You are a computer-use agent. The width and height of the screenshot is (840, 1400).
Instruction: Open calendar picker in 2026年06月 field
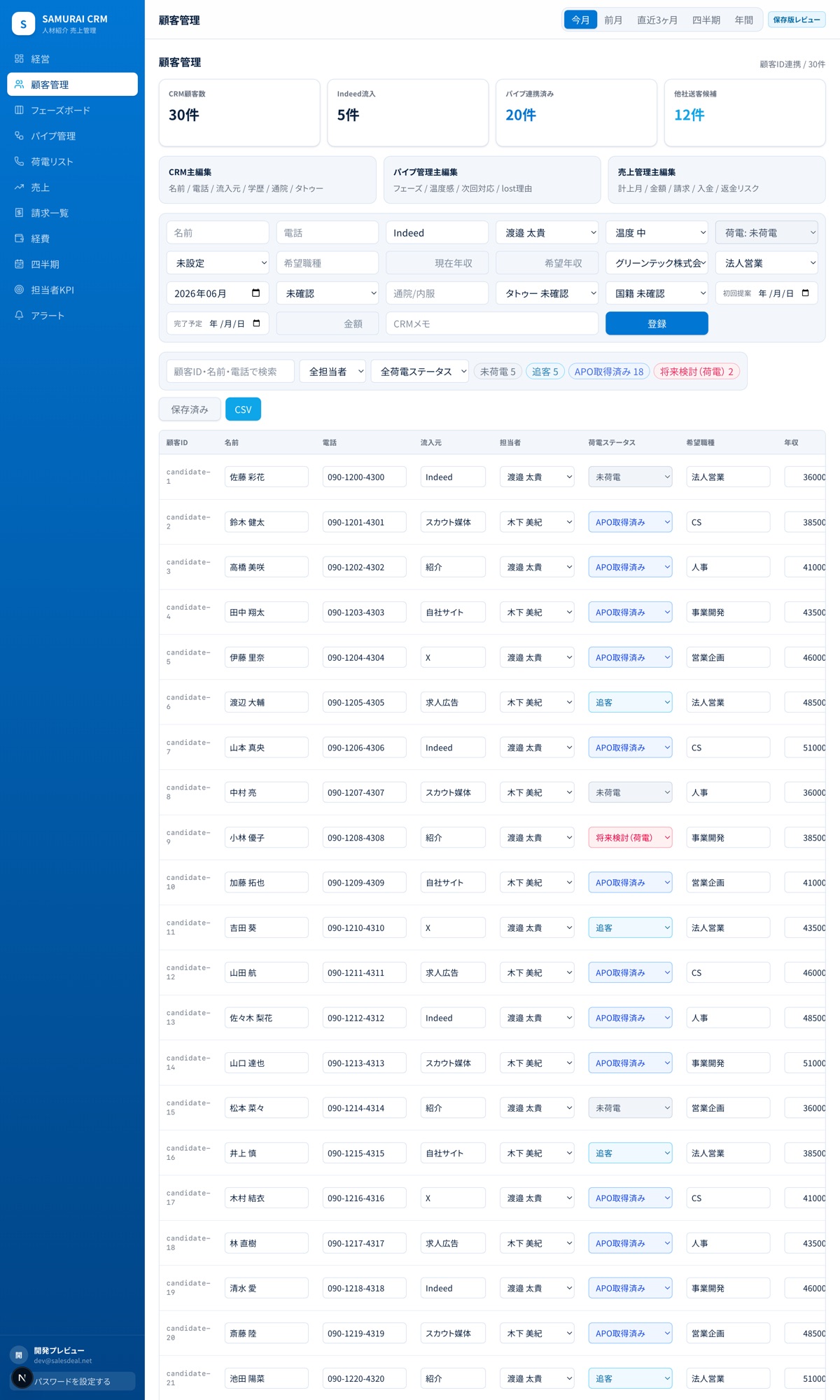(x=255, y=293)
